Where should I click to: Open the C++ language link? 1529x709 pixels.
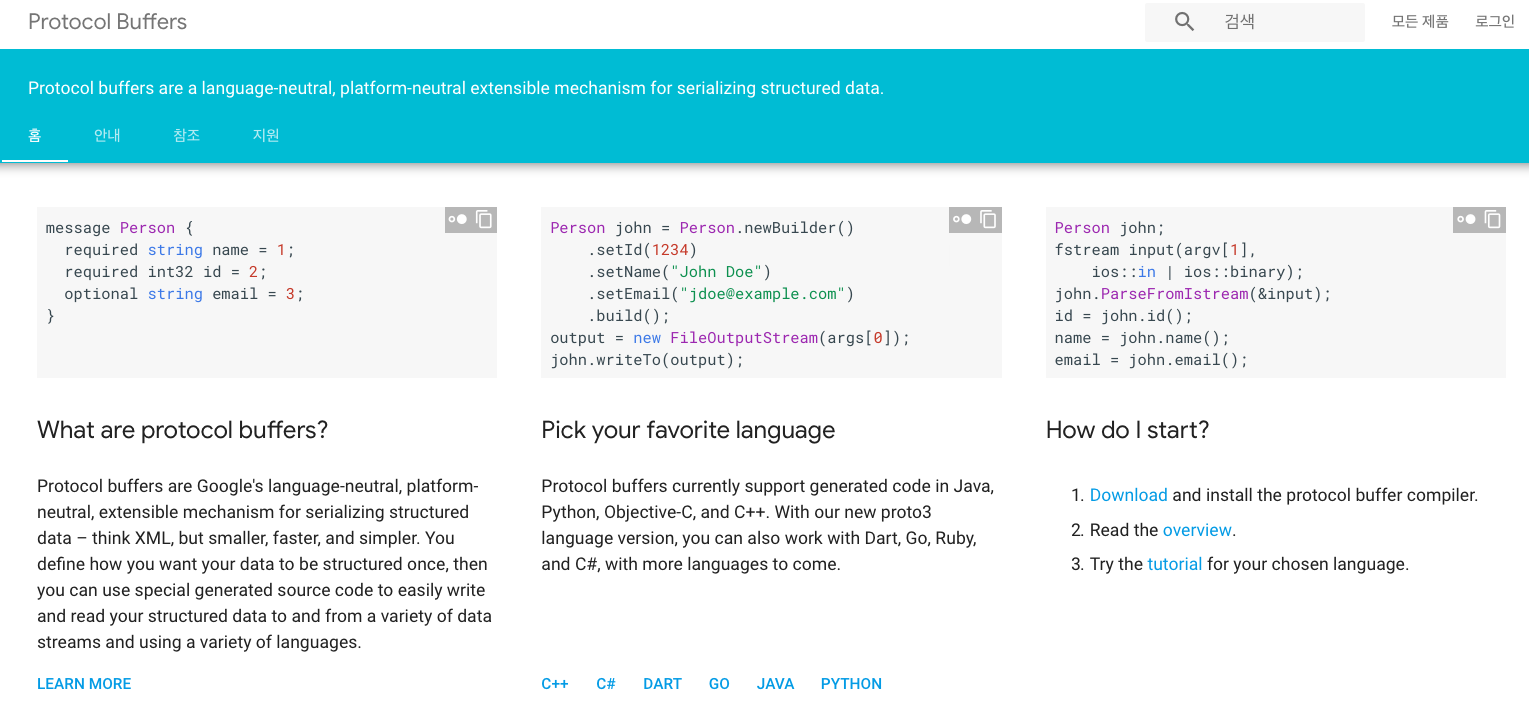(x=555, y=684)
